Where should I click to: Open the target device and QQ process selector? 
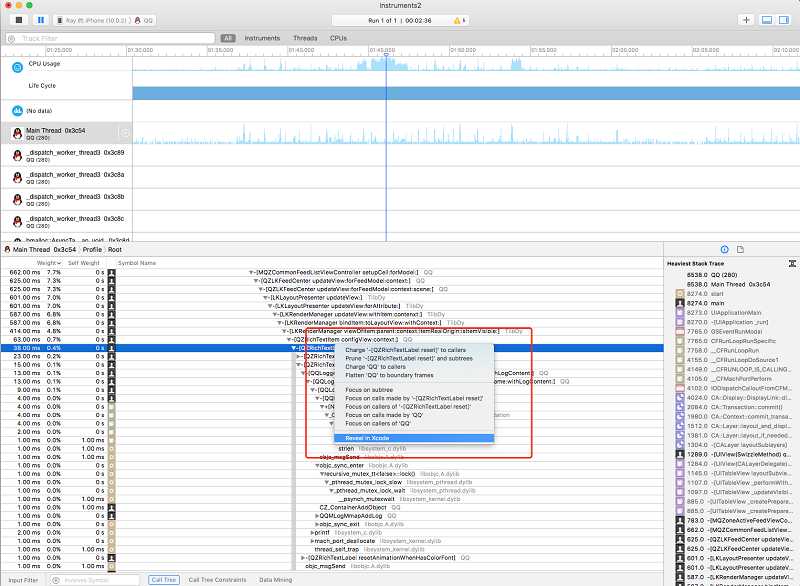pyautogui.click(x=105, y=20)
